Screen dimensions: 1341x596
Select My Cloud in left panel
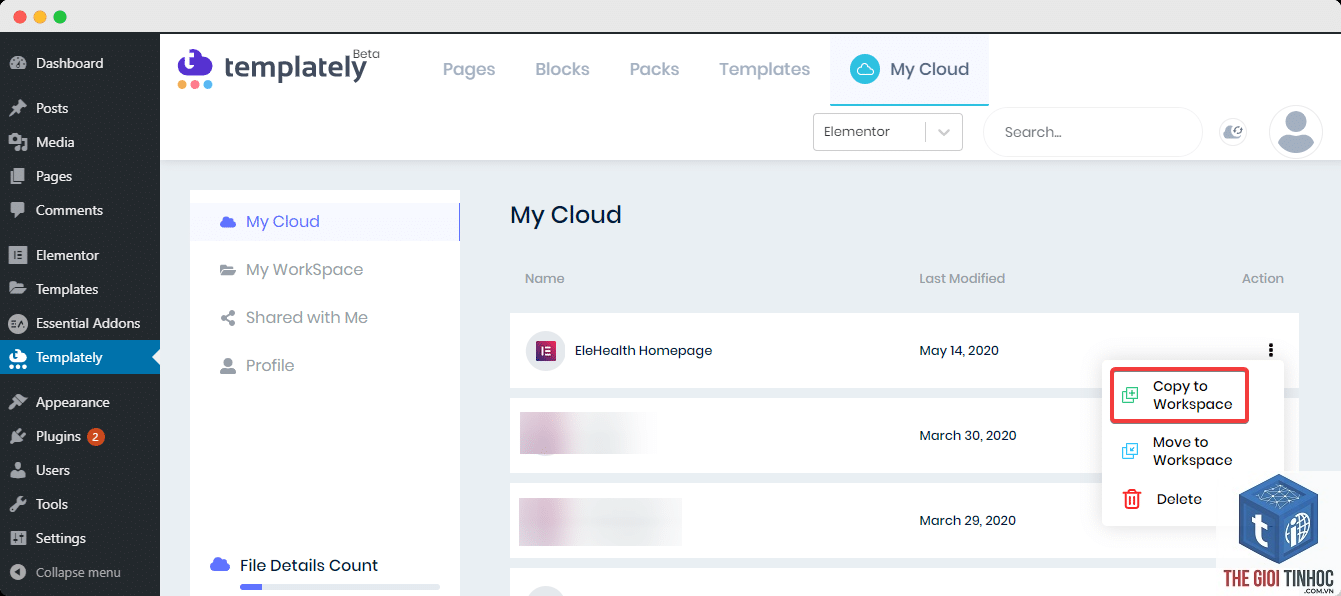pos(325,222)
